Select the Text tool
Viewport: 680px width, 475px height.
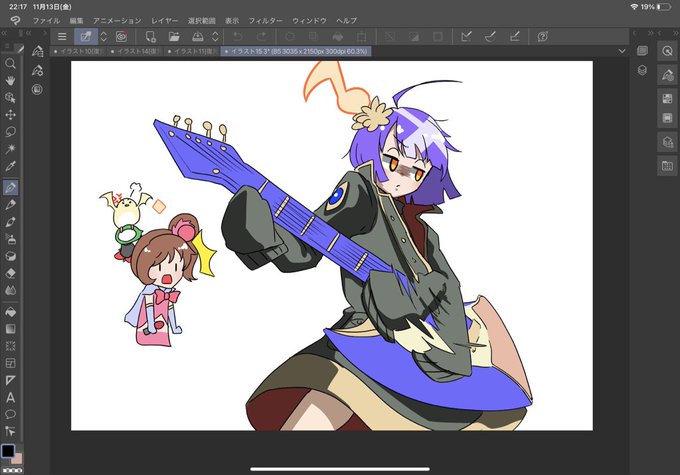pyautogui.click(x=10, y=397)
